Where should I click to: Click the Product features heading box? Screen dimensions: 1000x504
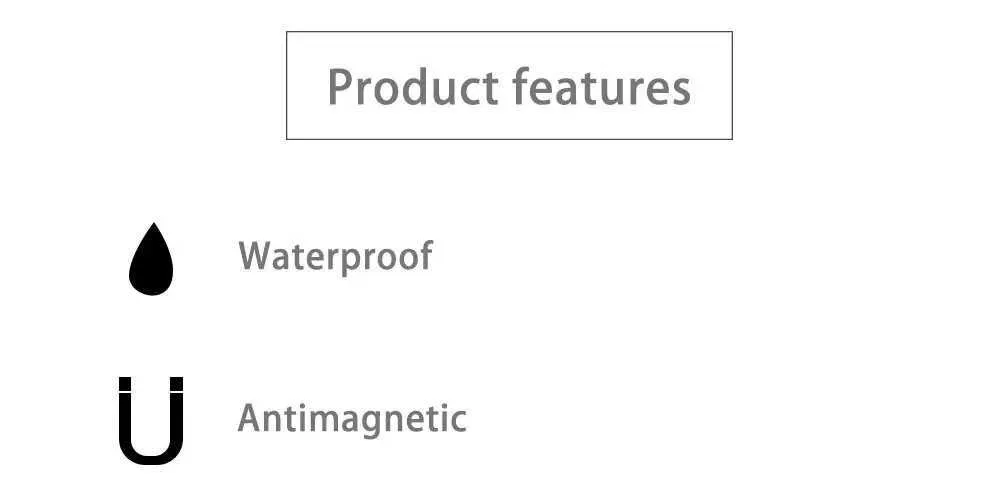click(x=509, y=85)
